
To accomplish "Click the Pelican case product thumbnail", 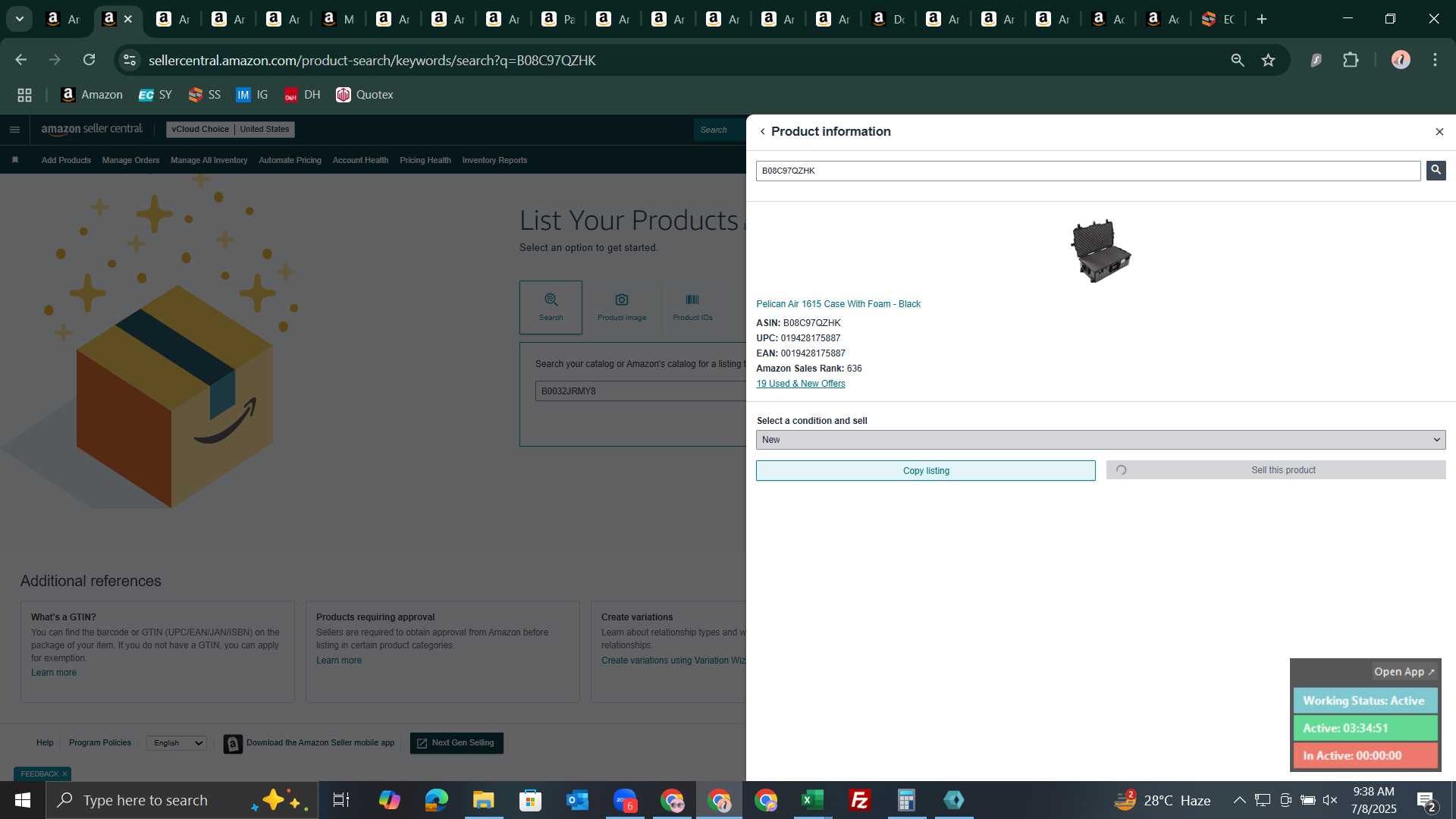I will pos(1100,251).
